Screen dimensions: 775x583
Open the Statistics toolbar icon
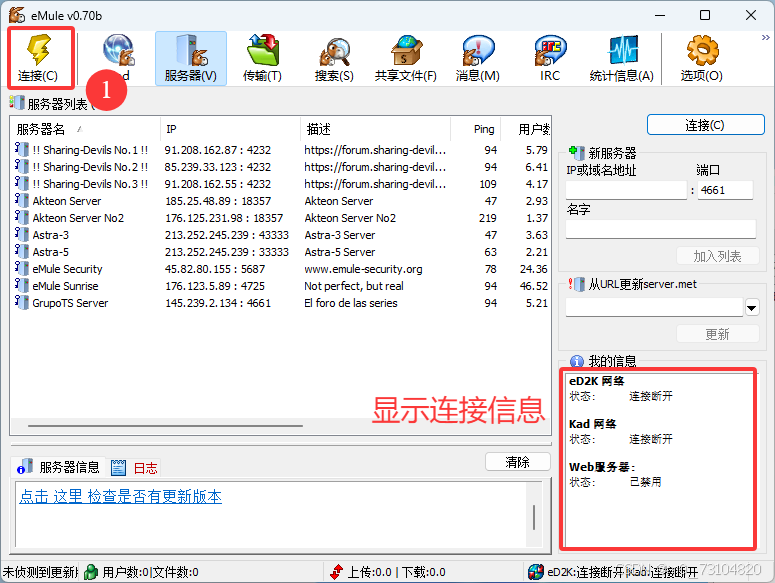tap(622, 50)
